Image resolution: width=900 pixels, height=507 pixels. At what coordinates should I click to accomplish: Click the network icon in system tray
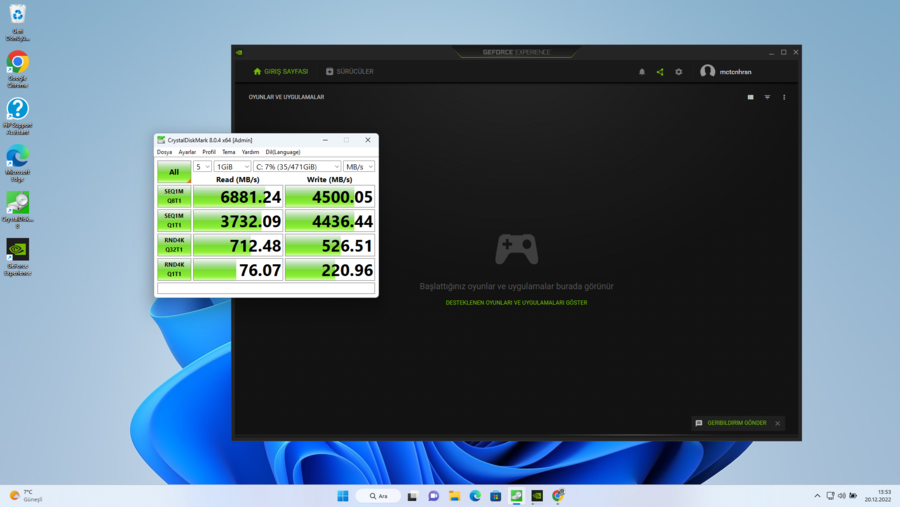pyautogui.click(x=830, y=496)
